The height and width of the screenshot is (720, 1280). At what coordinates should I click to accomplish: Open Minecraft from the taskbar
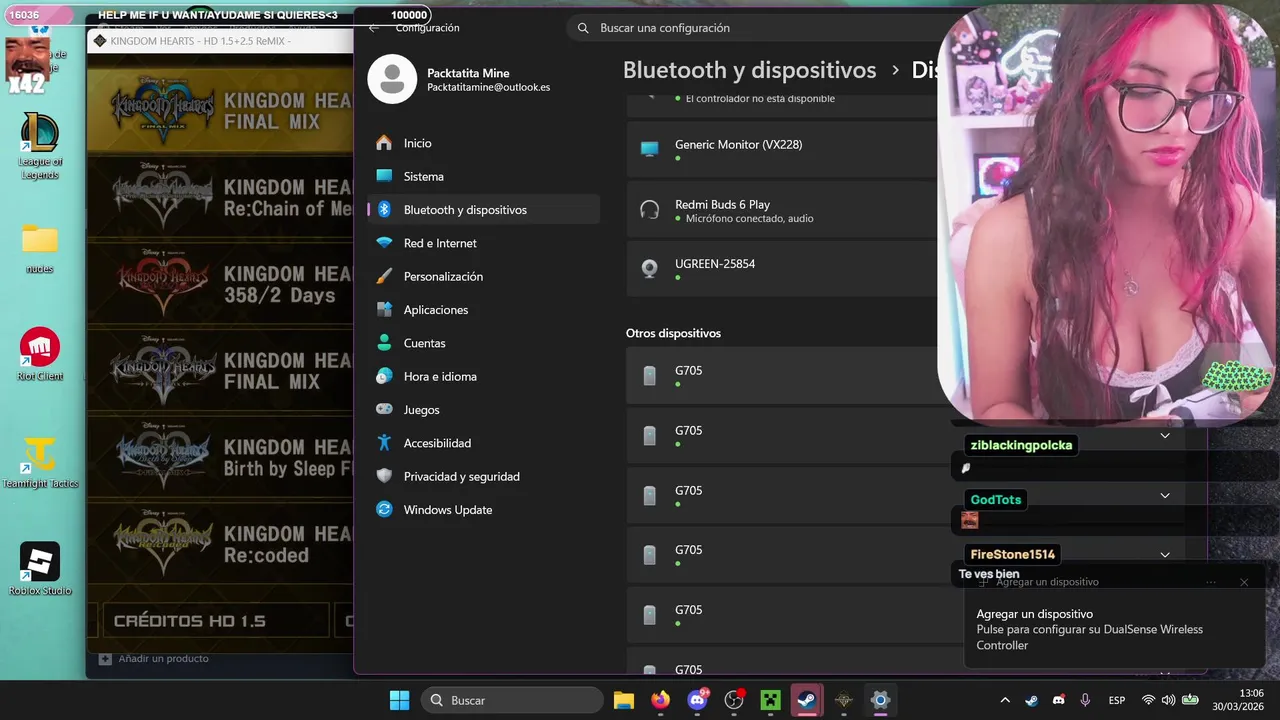pyautogui.click(x=770, y=700)
